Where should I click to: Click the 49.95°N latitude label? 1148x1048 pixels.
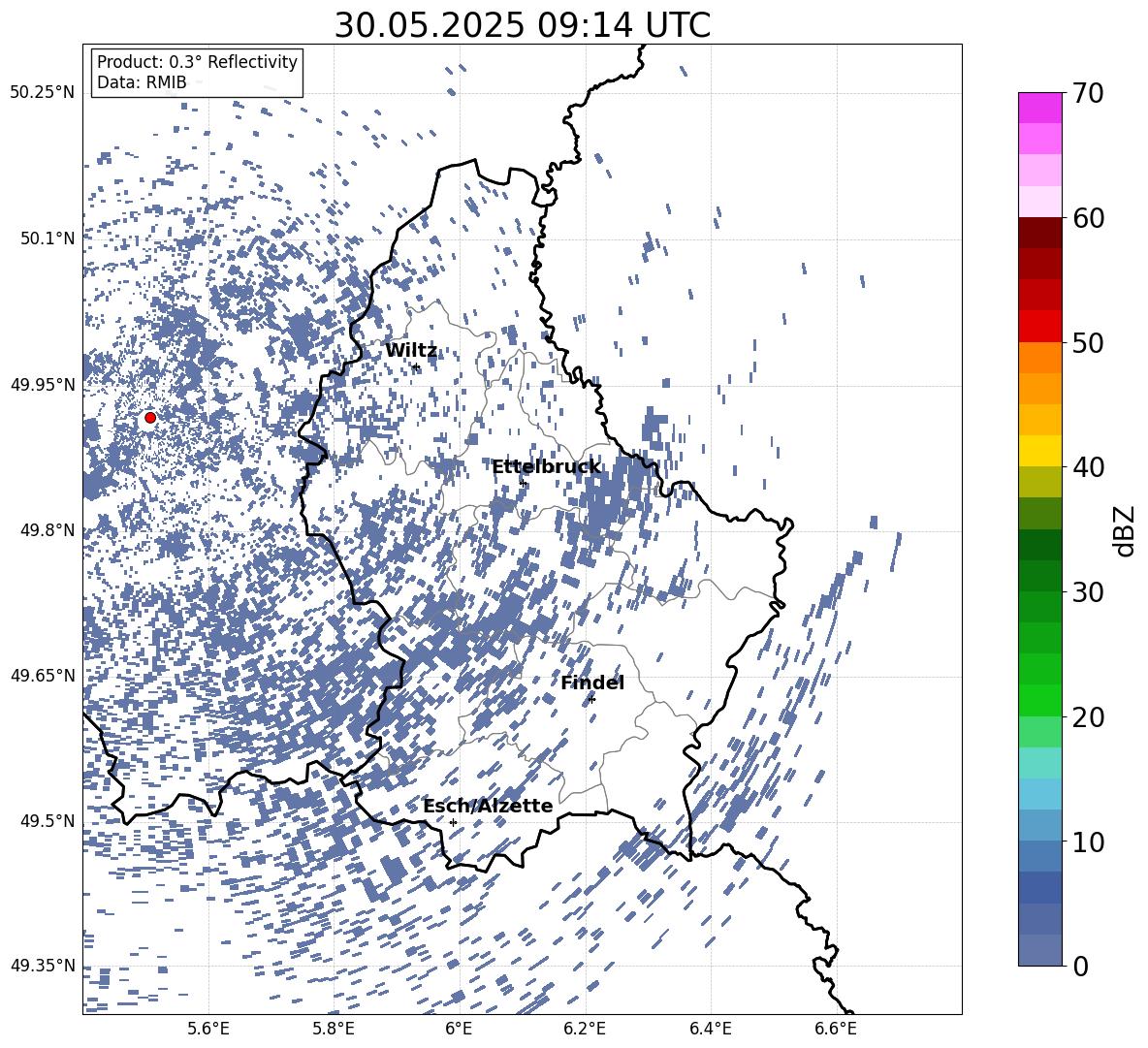click(43, 385)
